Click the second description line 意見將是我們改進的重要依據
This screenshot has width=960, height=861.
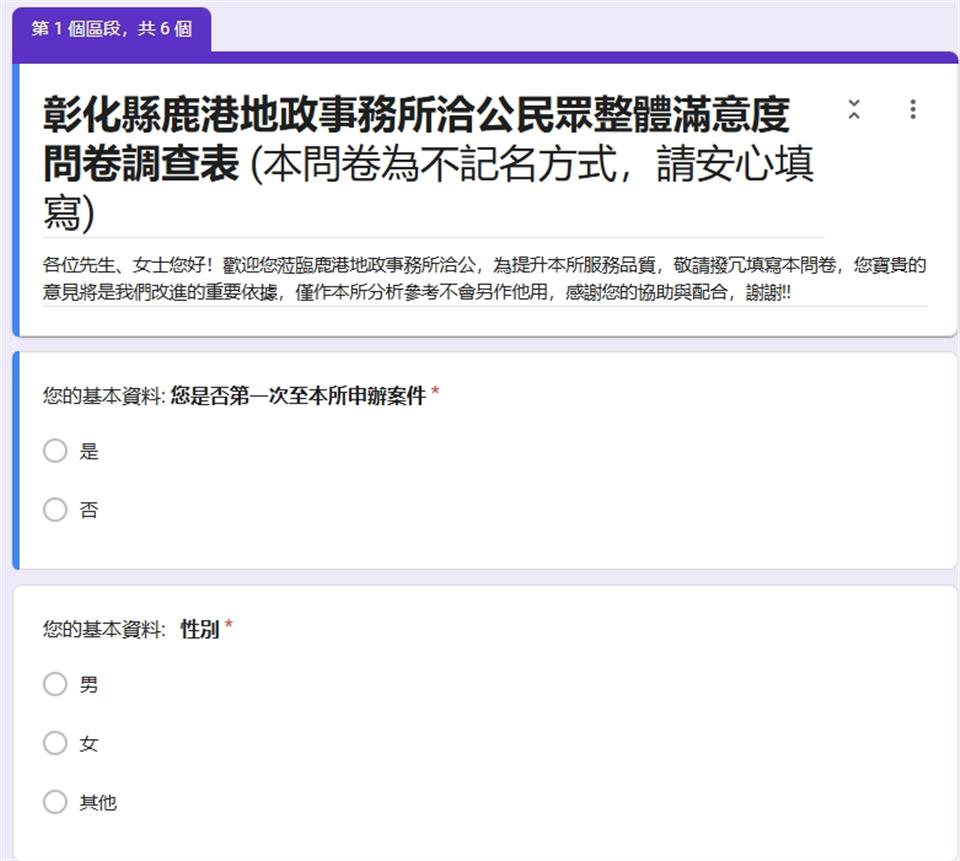coord(416,292)
